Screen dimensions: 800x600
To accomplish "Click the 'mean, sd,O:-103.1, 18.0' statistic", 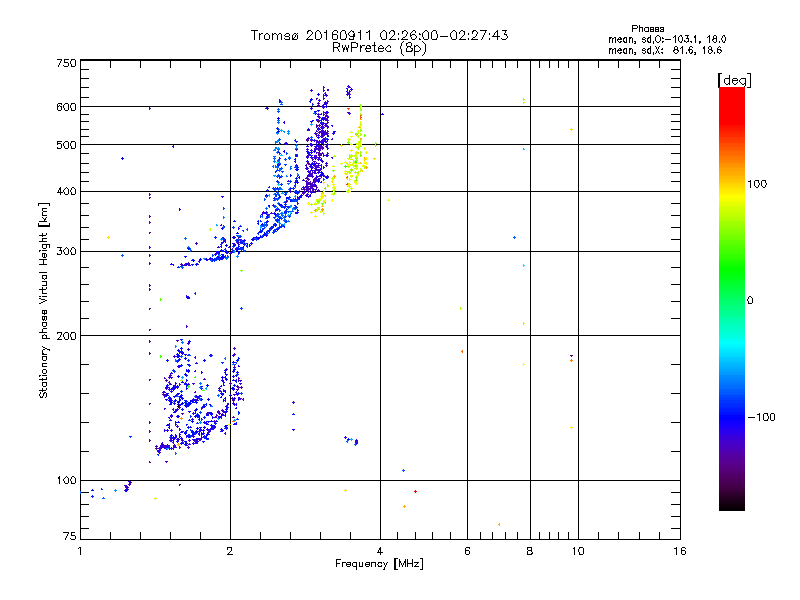I will (x=667, y=39).
